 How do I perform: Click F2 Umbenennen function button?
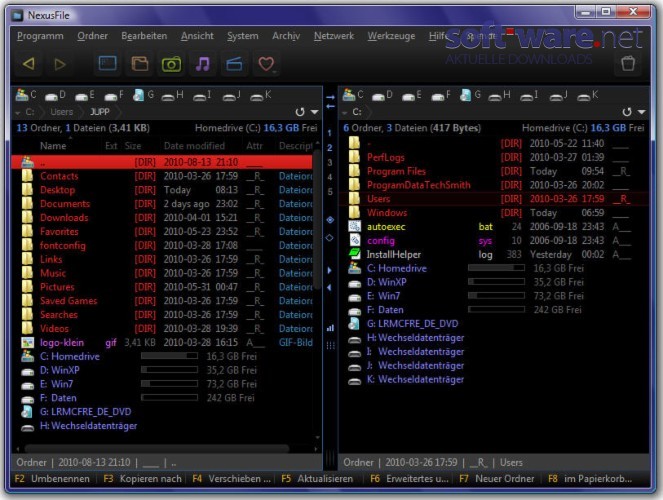point(52,479)
